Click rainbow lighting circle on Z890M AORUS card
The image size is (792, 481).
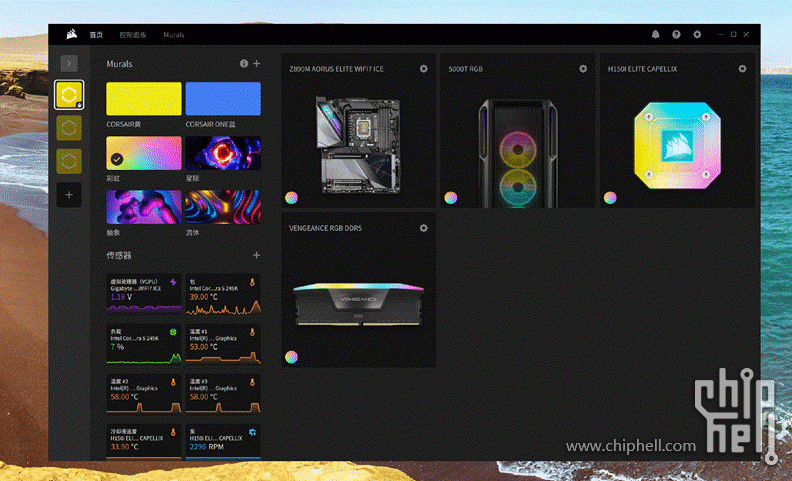coord(291,198)
